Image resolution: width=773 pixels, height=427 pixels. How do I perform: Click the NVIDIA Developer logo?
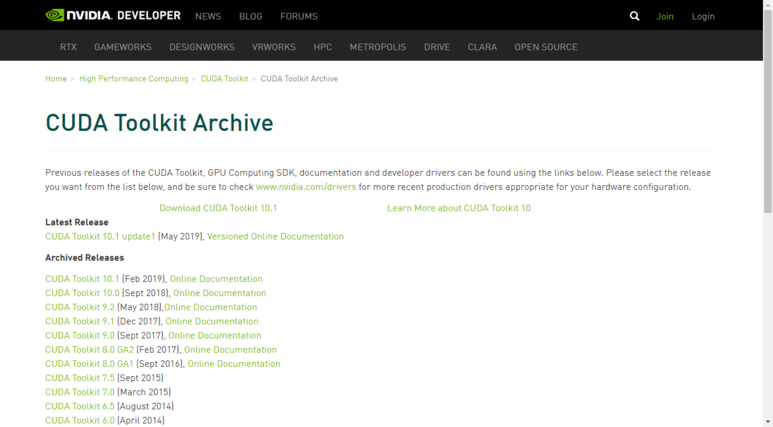[x=113, y=15]
